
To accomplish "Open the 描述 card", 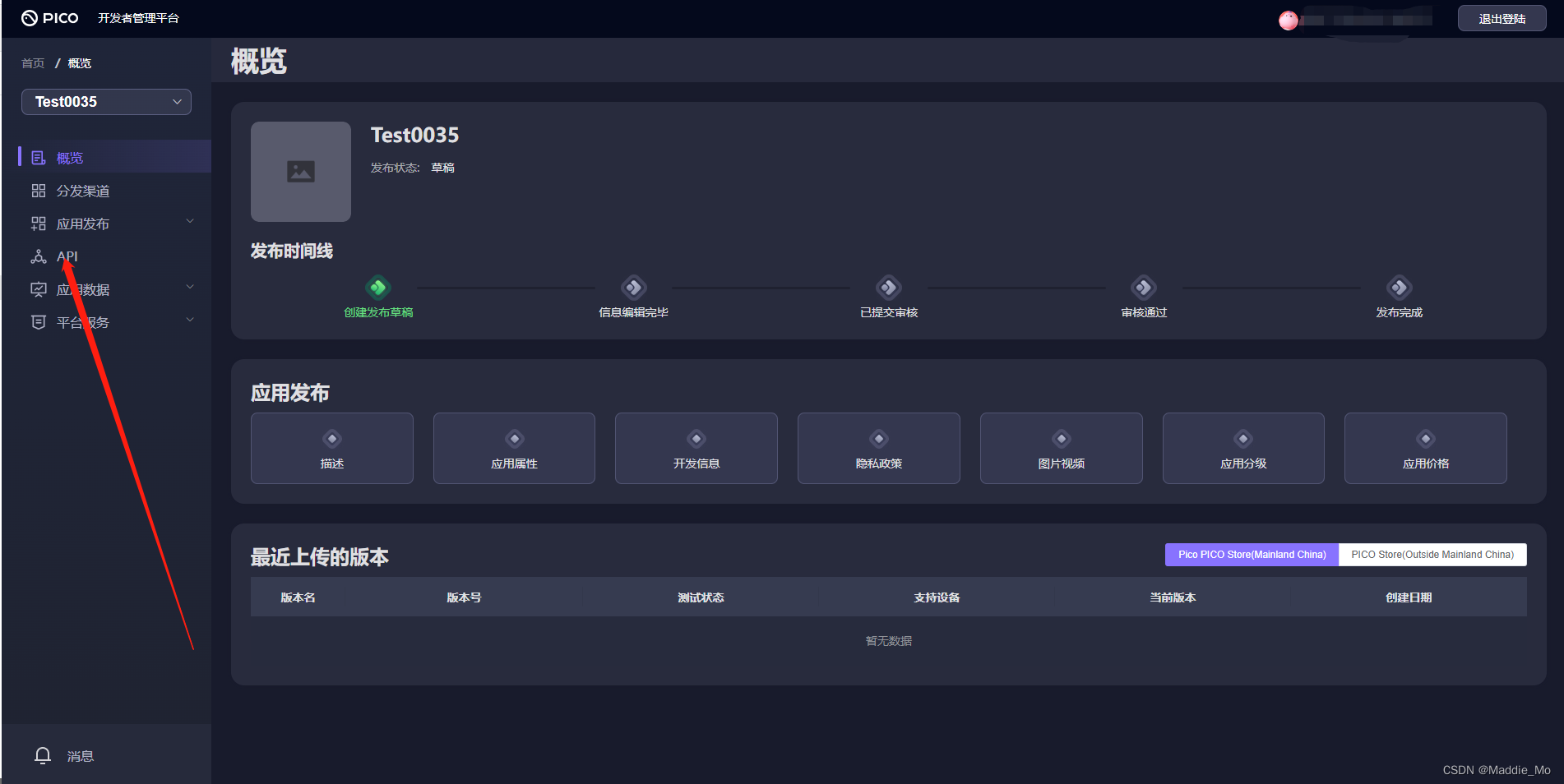I will click(x=332, y=449).
